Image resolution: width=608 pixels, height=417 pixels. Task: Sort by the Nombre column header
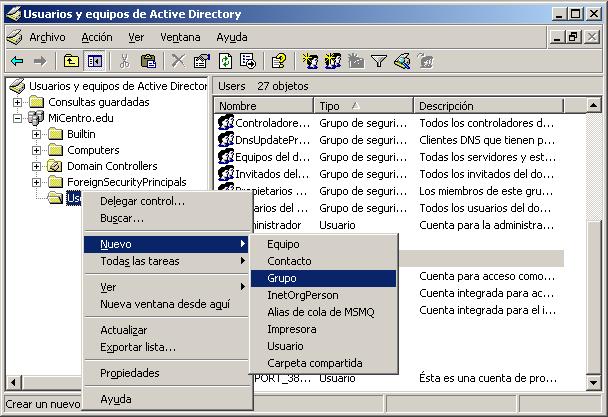click(262, 106)
